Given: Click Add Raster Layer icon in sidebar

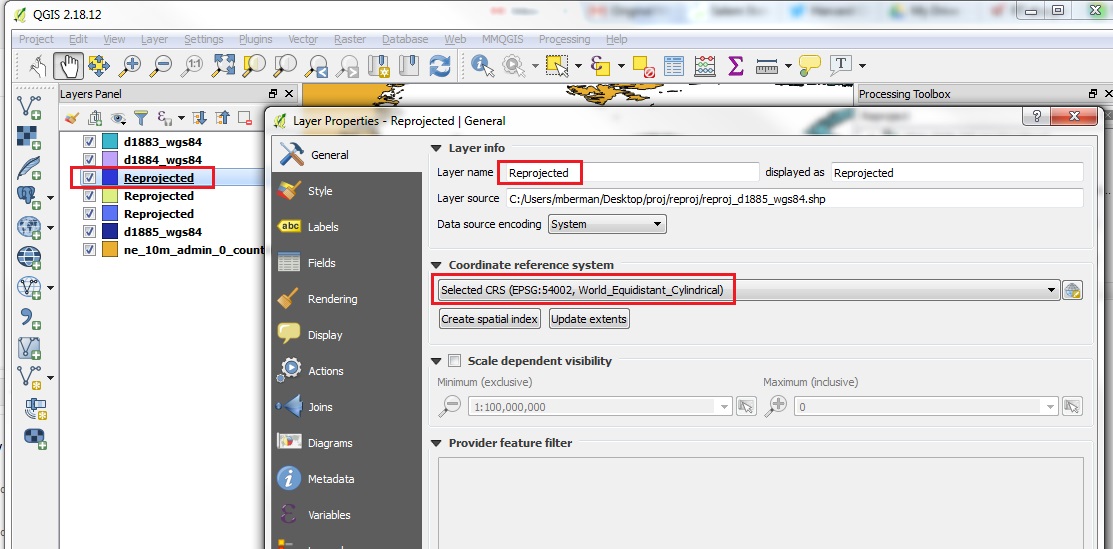Looking at the screenshot, I should (30, 136).
